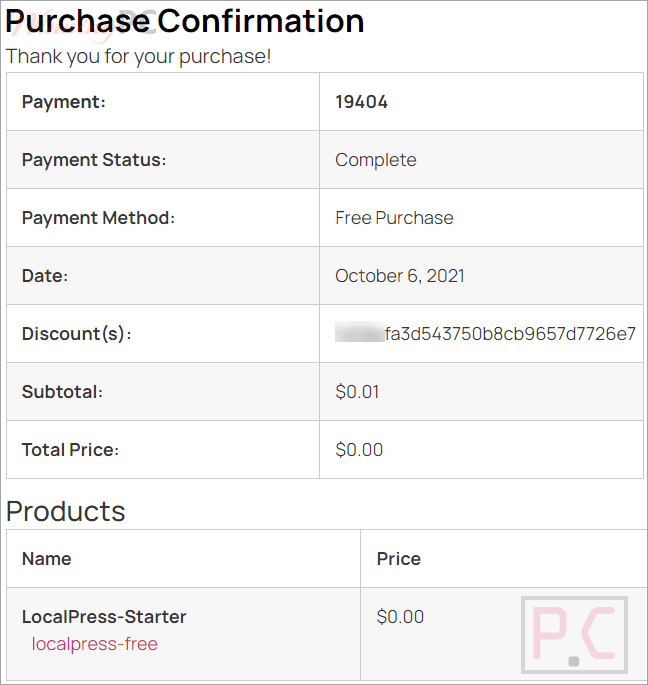Click the Products section heading
Screen dimensions: 648x685
pos(66,512)
